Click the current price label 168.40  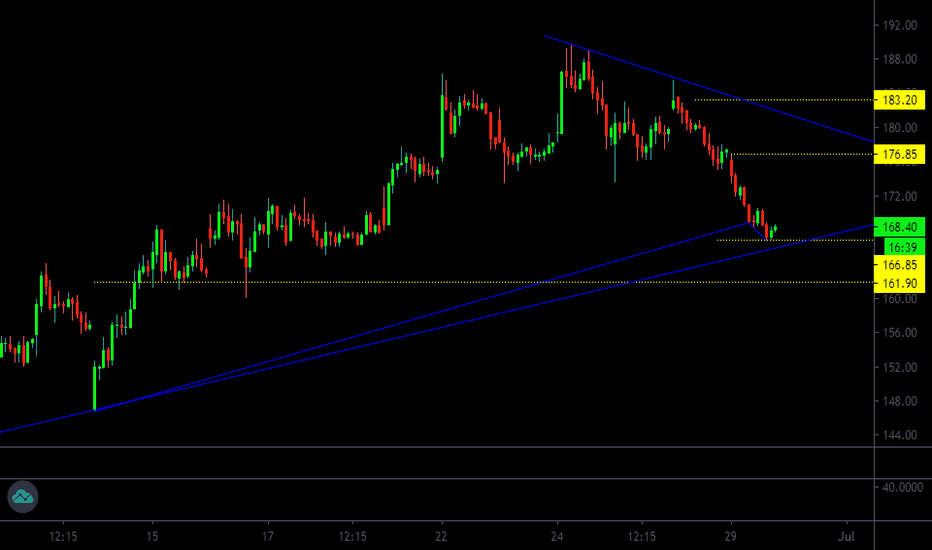click(900, 227)
